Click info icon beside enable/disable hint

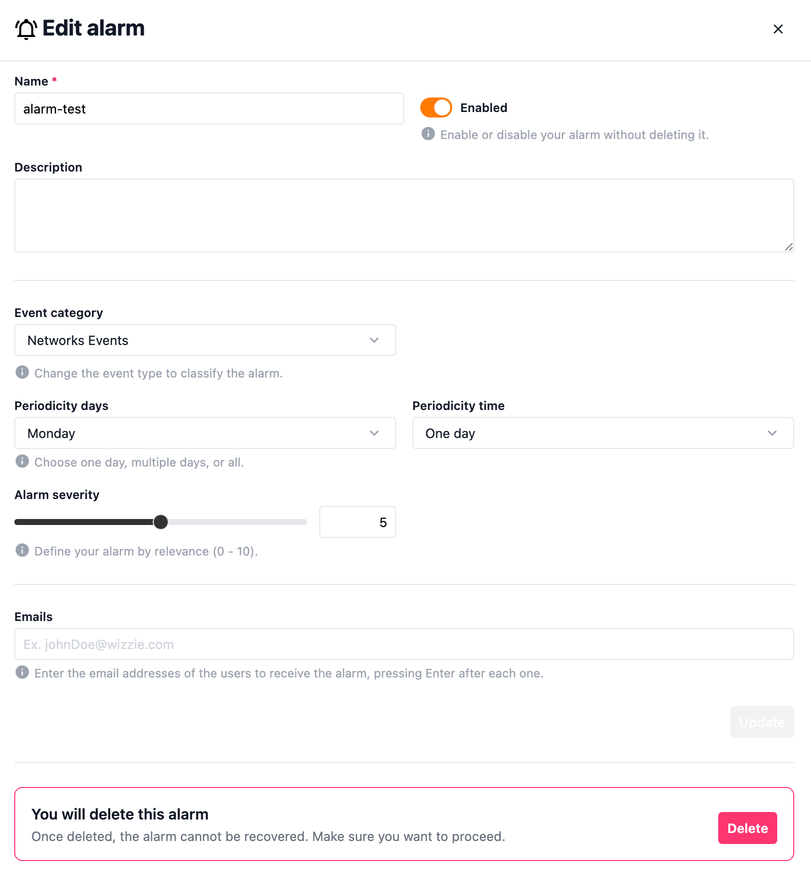(428, 134)
